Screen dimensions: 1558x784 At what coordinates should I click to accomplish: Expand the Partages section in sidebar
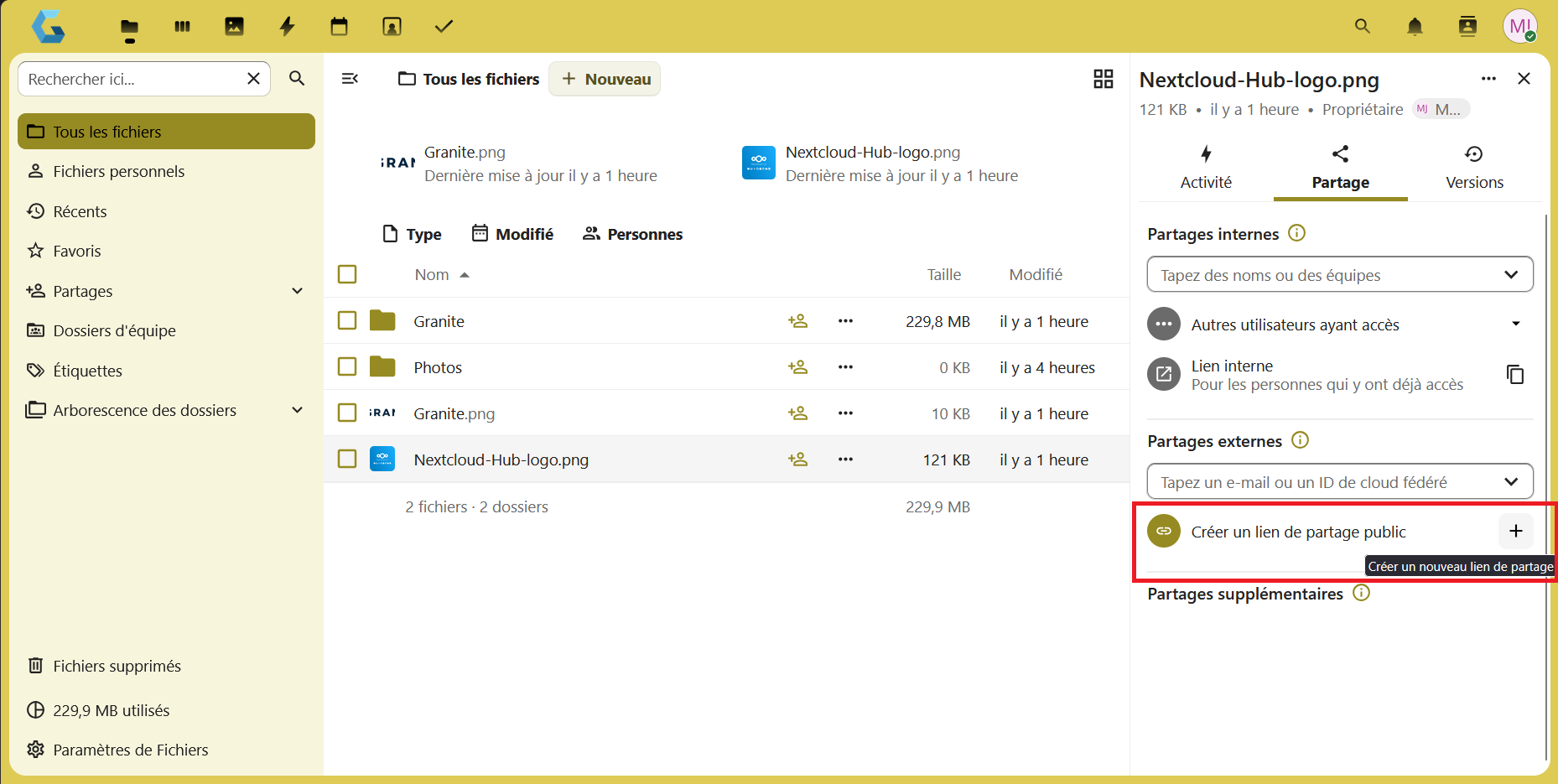(297, 291)
